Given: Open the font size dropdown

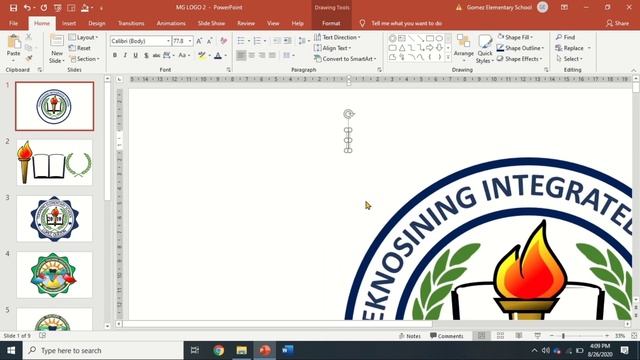Looking at the screenshot, I should (x=190, y=41).
